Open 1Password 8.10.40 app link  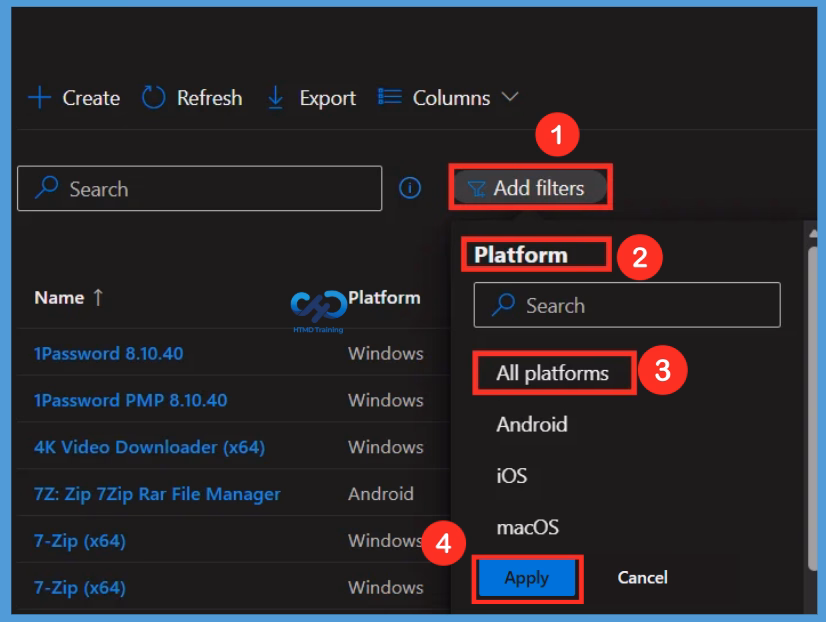pyautogui.click(x=109, y=353)
